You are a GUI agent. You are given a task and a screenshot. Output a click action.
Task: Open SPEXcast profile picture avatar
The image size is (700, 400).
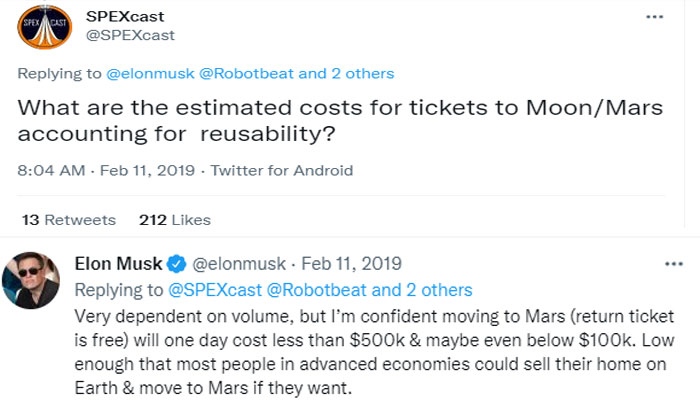click(x=44, y=26)
